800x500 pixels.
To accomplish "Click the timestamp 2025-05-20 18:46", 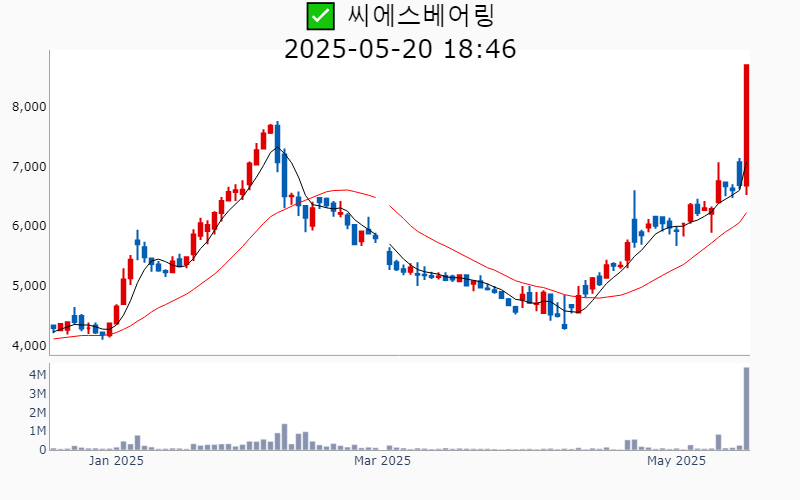I will (x=400, y=49).
